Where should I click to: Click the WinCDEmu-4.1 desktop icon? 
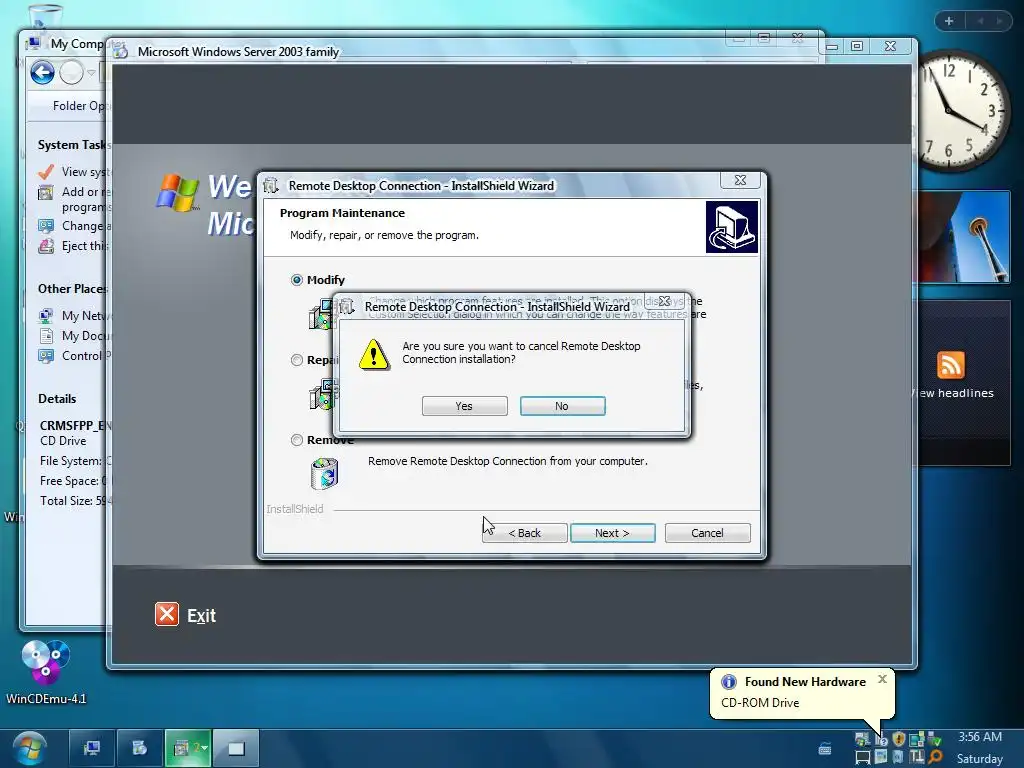46,673
